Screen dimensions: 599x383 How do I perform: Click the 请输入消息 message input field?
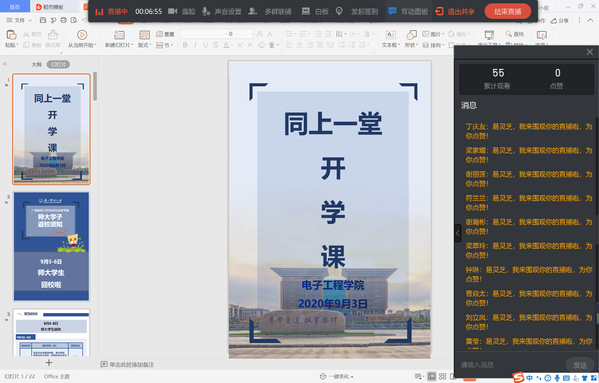(510, 365)
